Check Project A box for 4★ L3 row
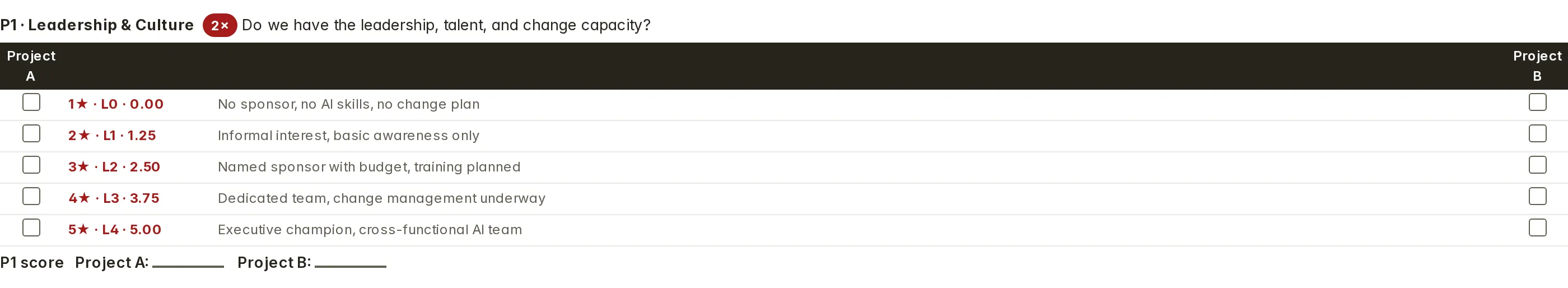1568x288 pixels. (x=31, y=196)
